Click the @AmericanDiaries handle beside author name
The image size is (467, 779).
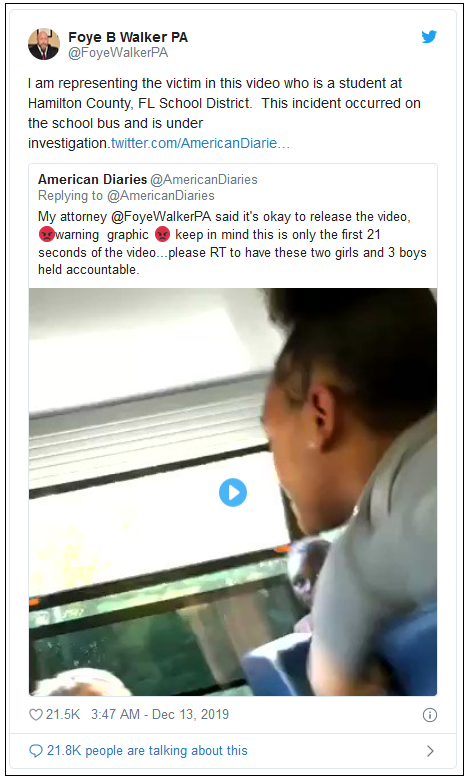204,179
